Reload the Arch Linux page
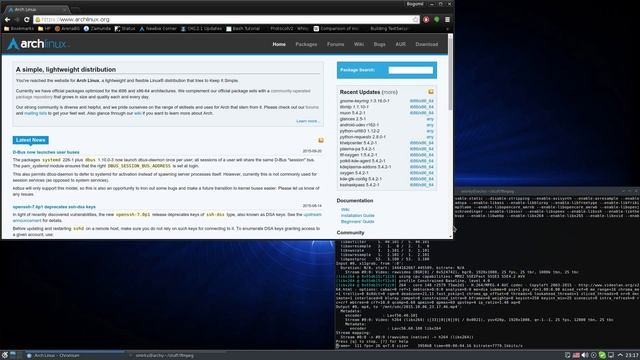The height and width of the screenshot is (360, 640). (x=27, y=19)
